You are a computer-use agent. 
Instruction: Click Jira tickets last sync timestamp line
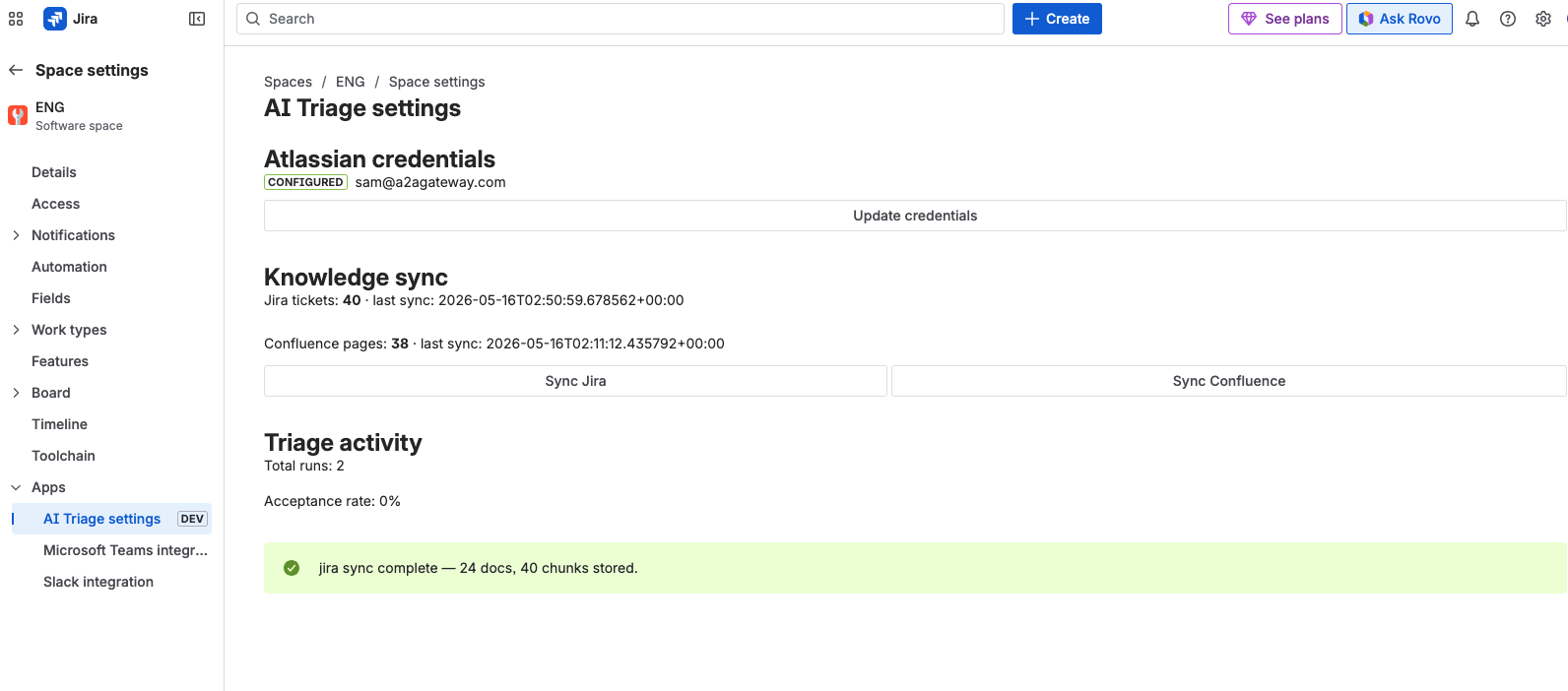(x=474, y=300)
